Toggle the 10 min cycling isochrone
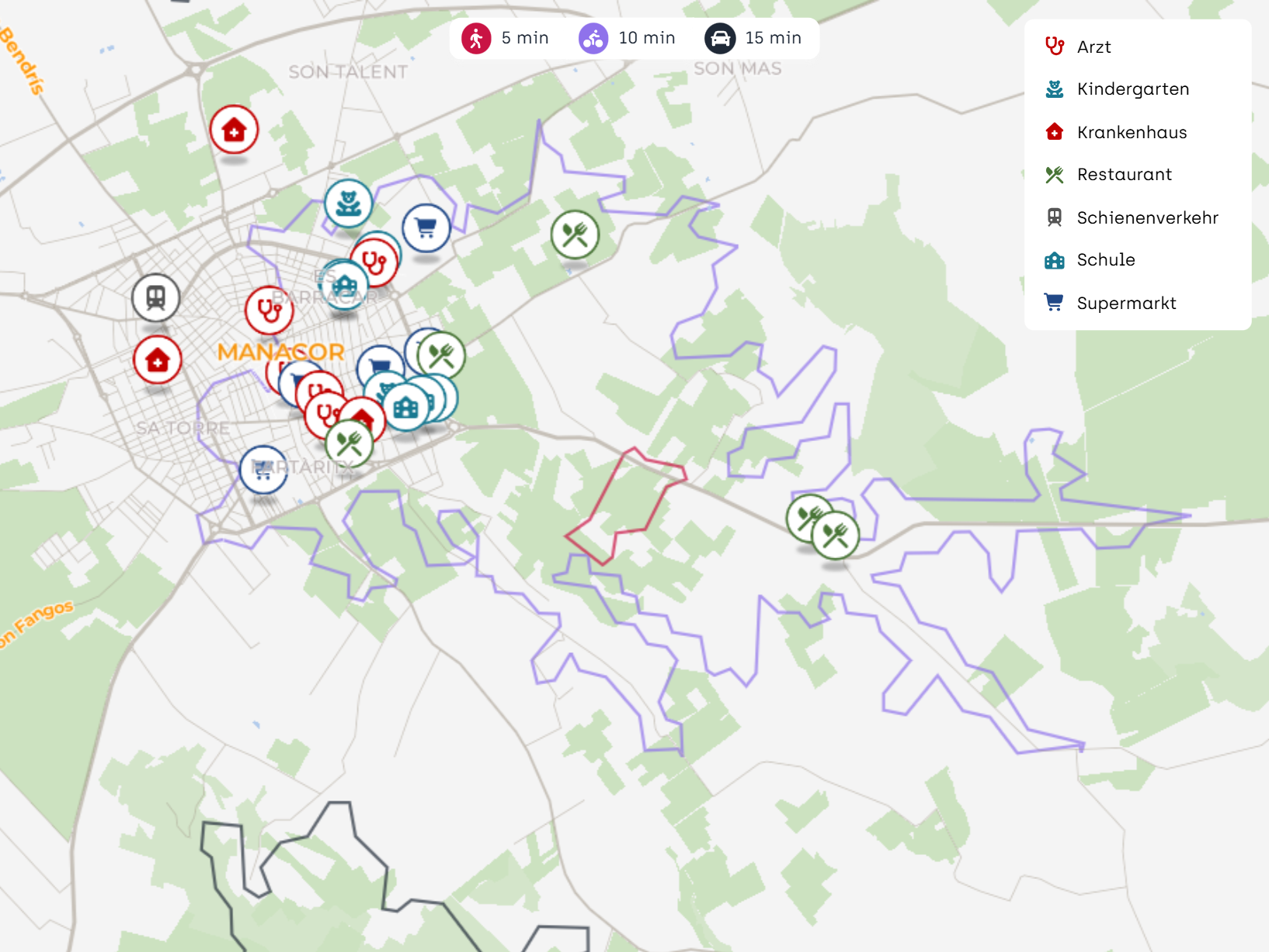The height and width of the screenshot is (952, 1269). pos(628,38)
